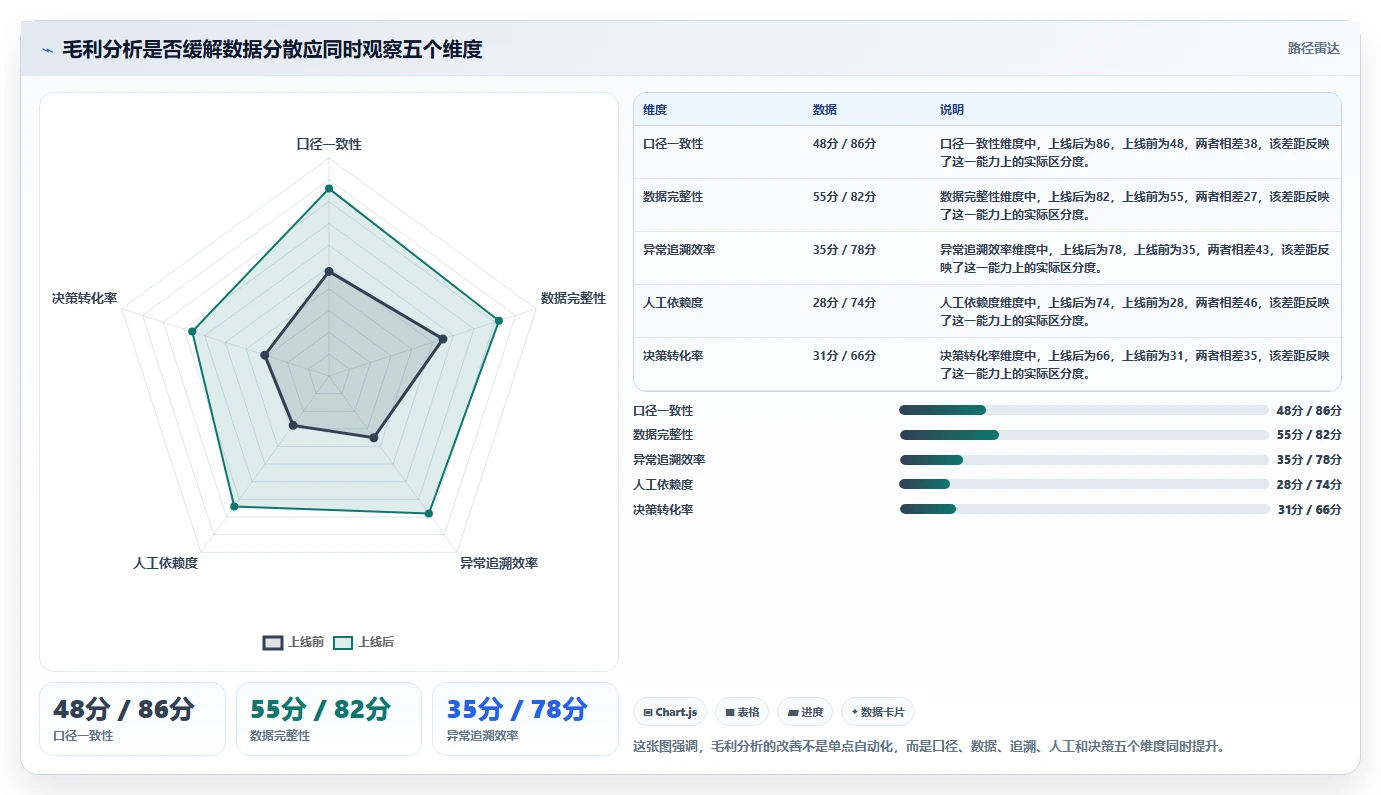Image resolution: width=1381 pixels, height=795 pixels.
Task: Click the 55分 / 82分 table cell
Action: [844, 197]
